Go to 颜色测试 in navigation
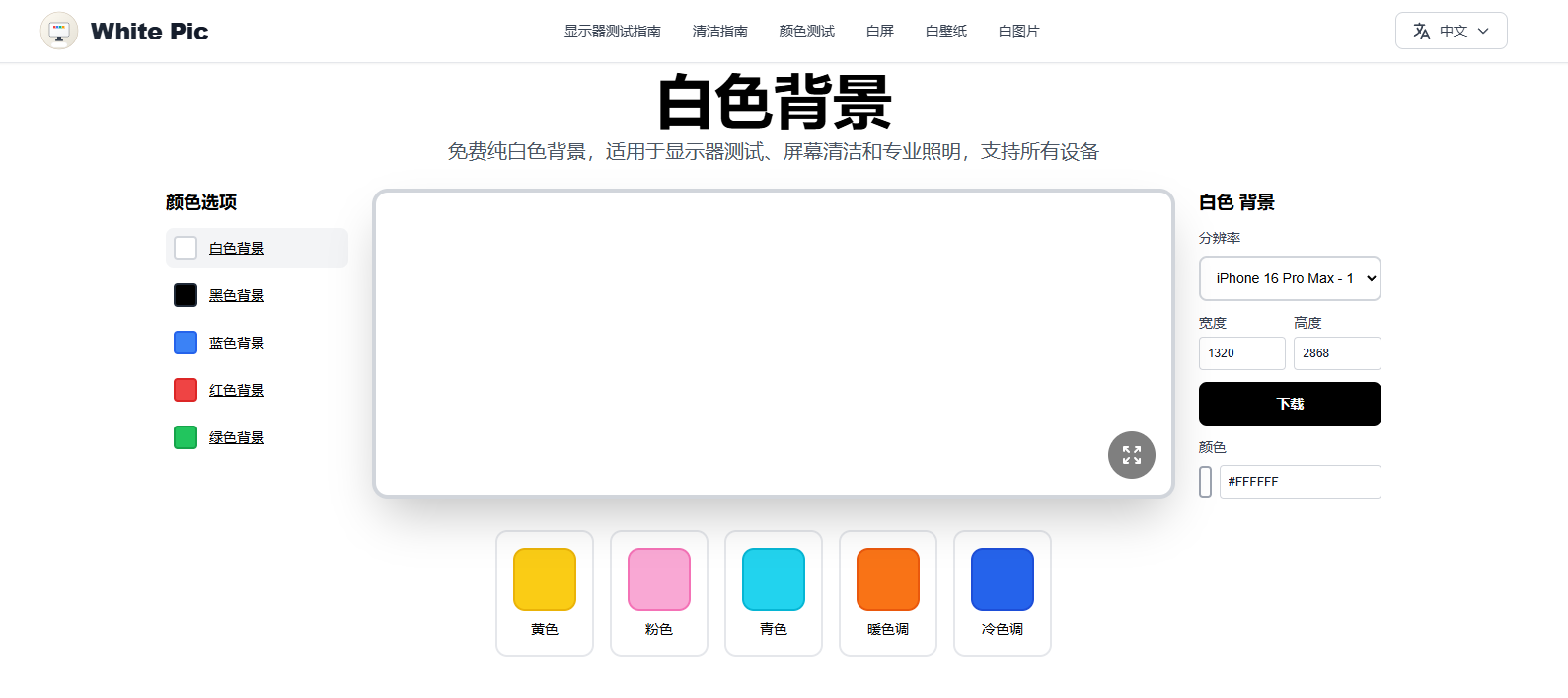This screenshot has width=1568, height=698. point(806,31)
